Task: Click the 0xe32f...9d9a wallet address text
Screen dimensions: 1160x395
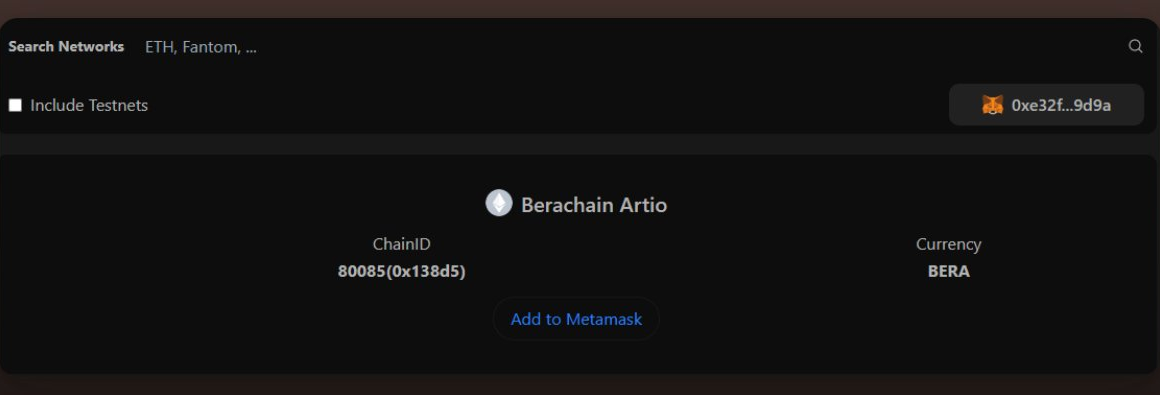Action: [x=1061, y=105]
